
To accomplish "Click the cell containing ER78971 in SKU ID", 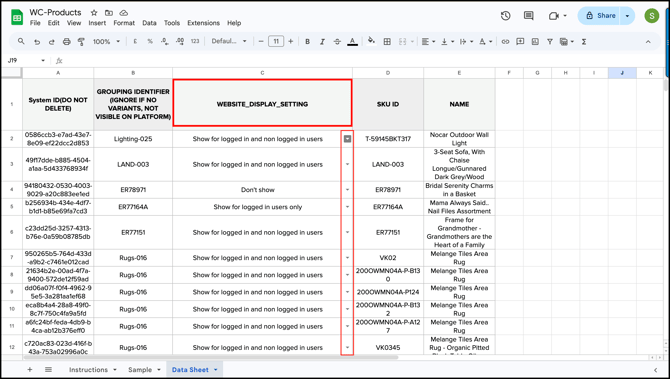I will coord(388,190).
